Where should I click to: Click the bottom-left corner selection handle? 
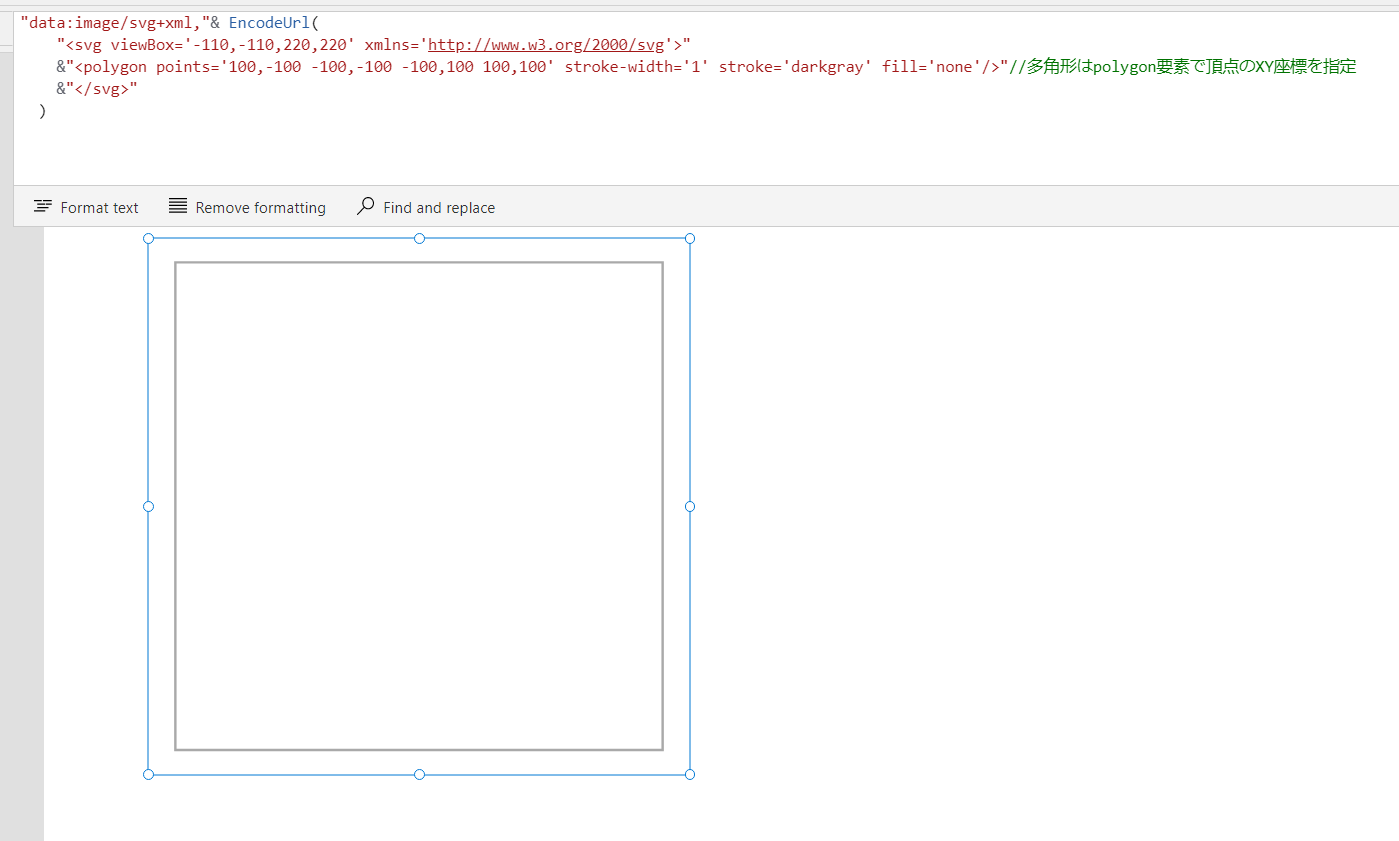pyautogui.click(x=149, y=774)
